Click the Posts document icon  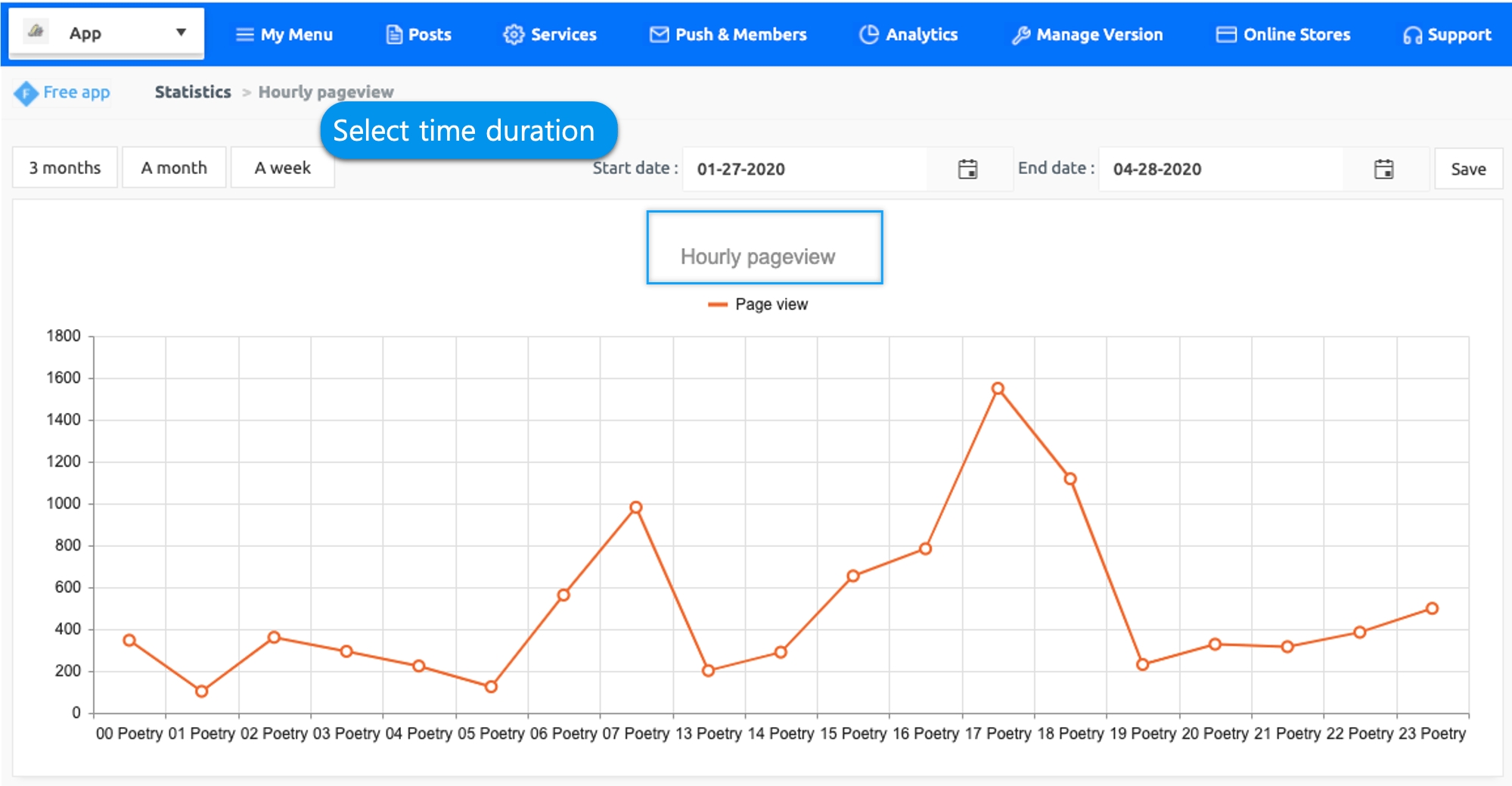pos(394,35)
